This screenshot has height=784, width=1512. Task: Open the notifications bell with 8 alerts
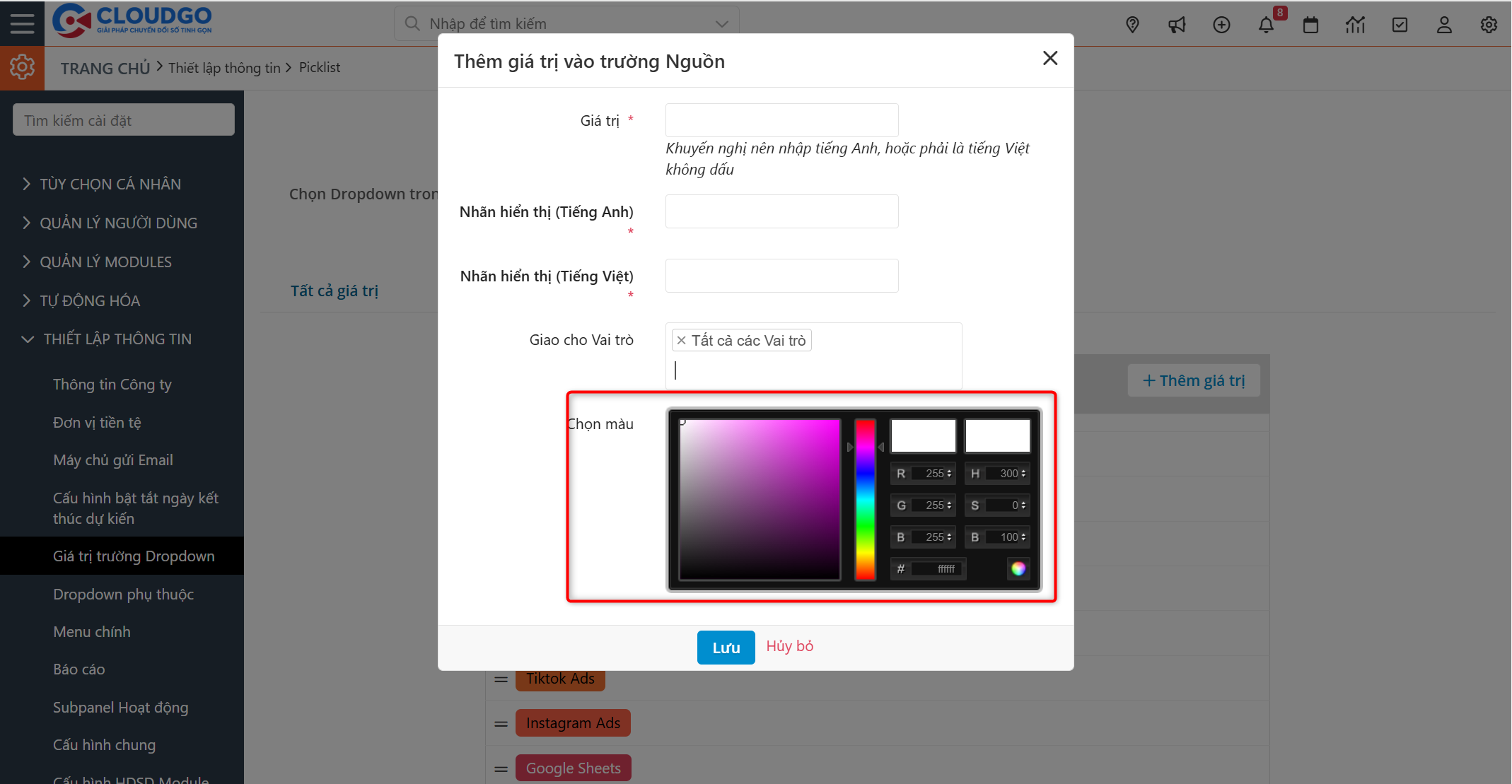(x=1267, y=24)
